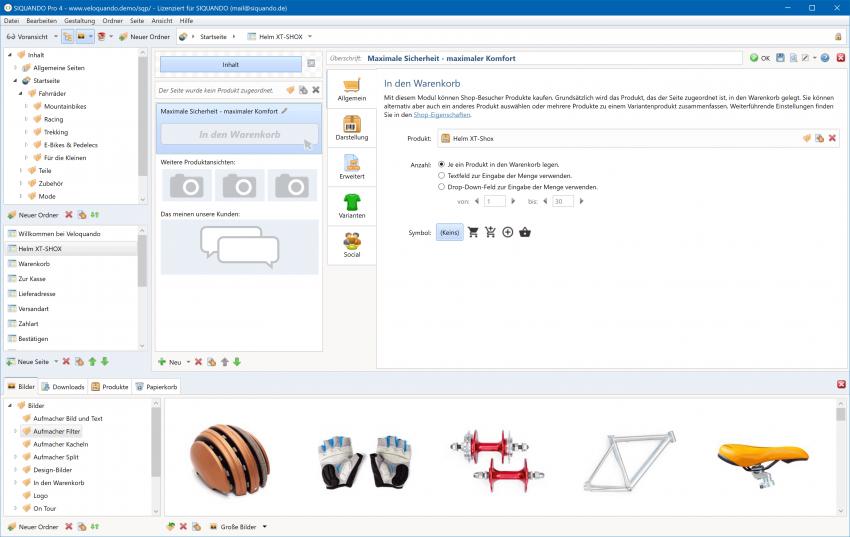The height and width of the screenshot is (537, 850).
Task: Remove the assigned product Helm XT-Shox
Action: tap(832, 138)
